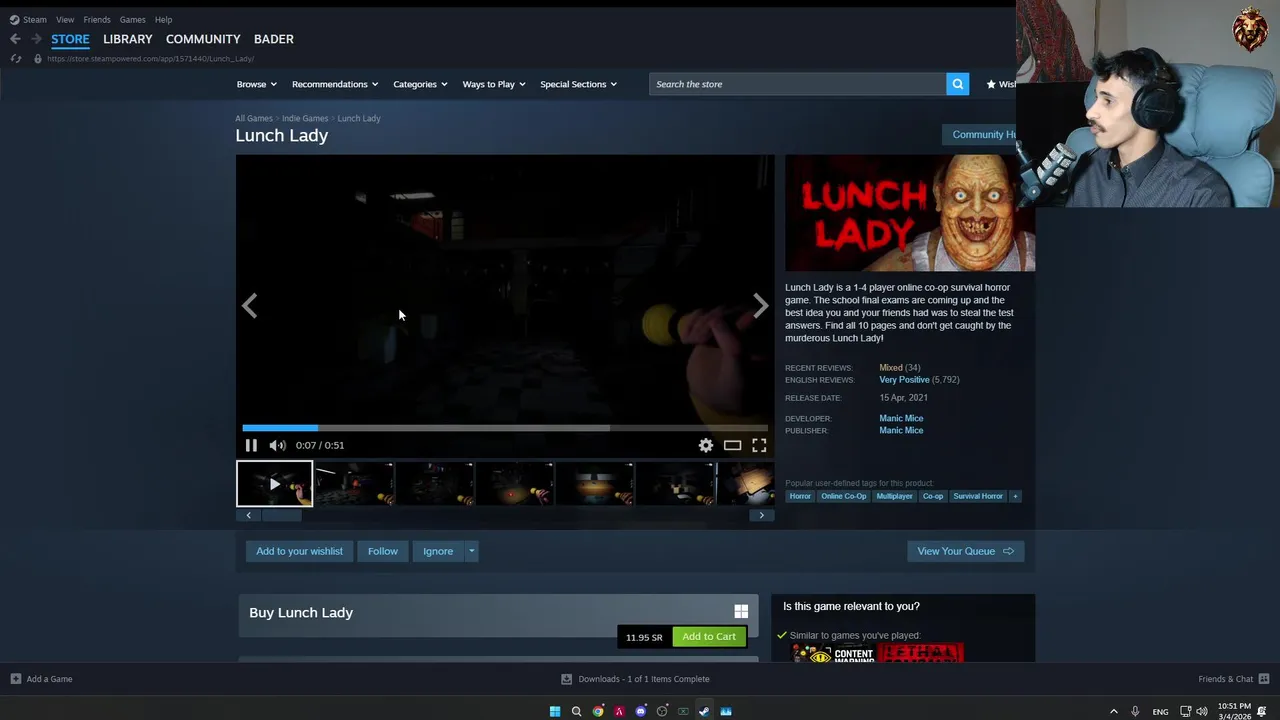Switch to the COMMUNITY tab
Viewport: 1280px width, 720px height.
tap(203, 39)
